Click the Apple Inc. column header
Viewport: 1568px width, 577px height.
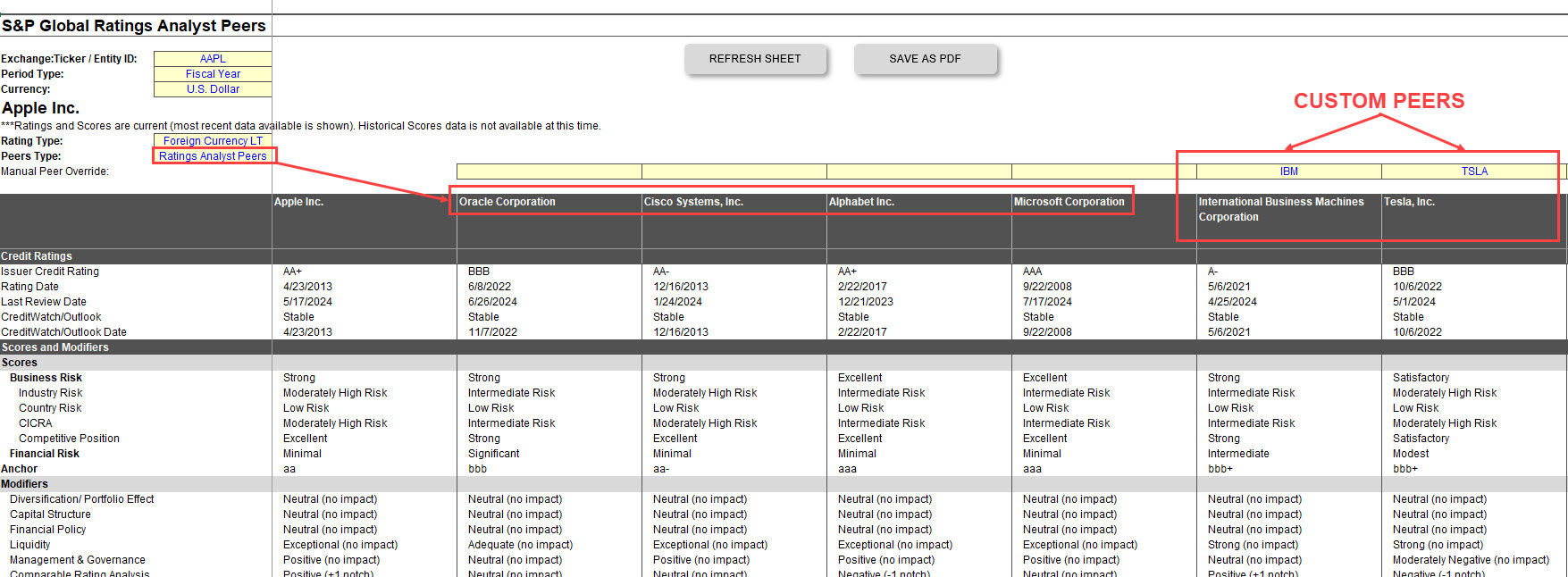click(365, 221)
